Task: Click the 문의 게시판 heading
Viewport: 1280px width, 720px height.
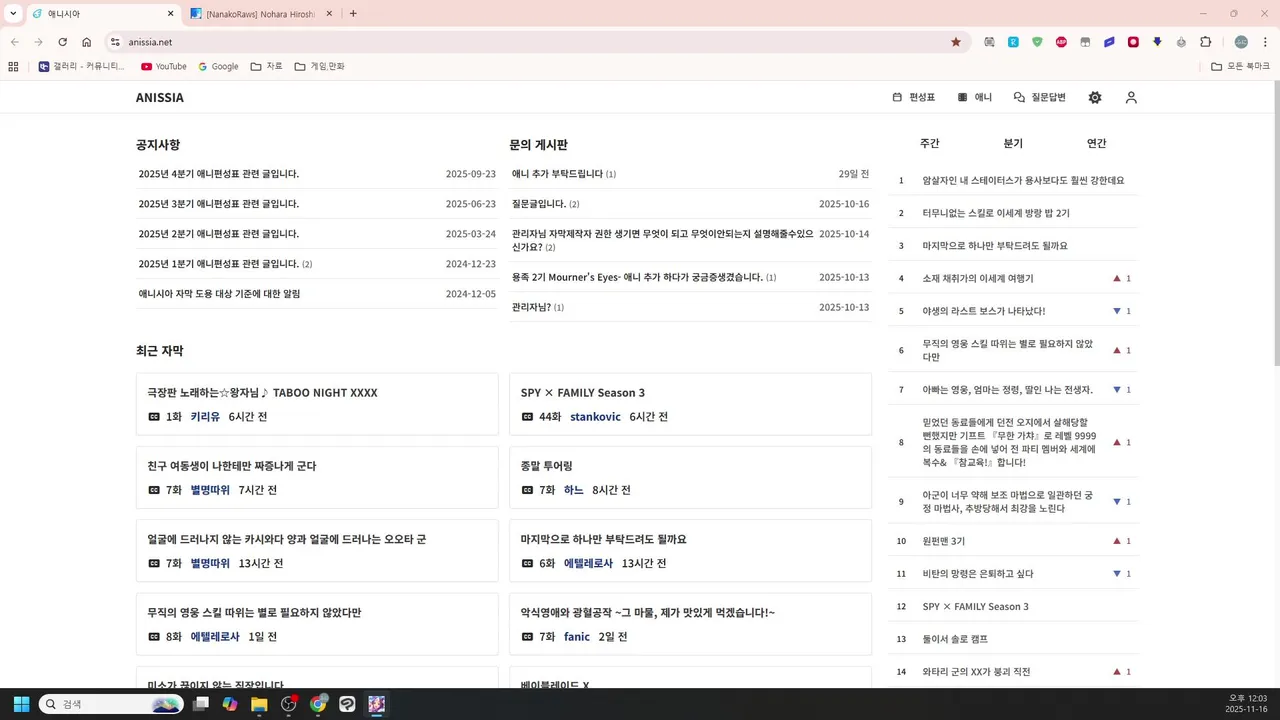Action: click(x=538, y=145)
